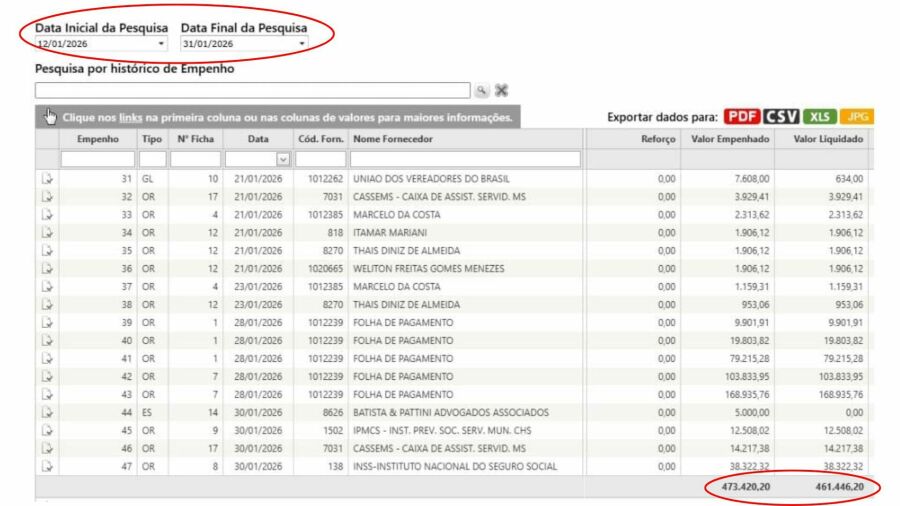The image size is (900, 506).
Task: Sort by the Cód. Forn. column header
Action: [321, 139]
